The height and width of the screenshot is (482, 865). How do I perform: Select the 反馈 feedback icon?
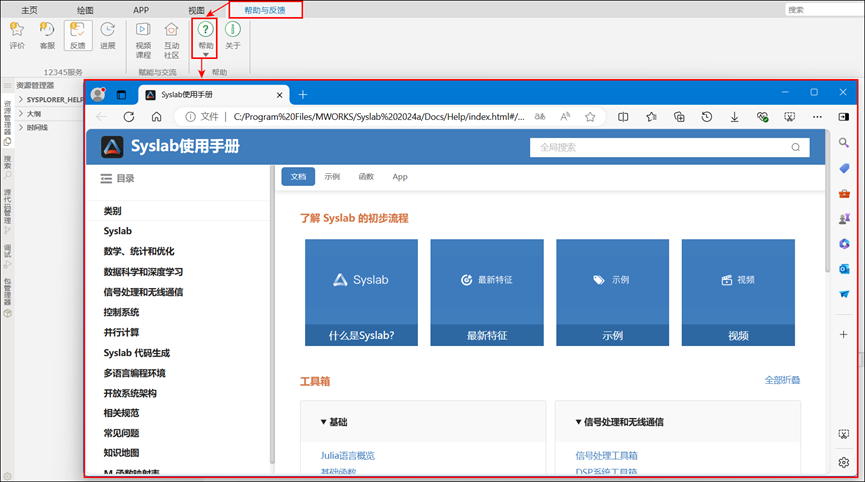pos(77,30)
